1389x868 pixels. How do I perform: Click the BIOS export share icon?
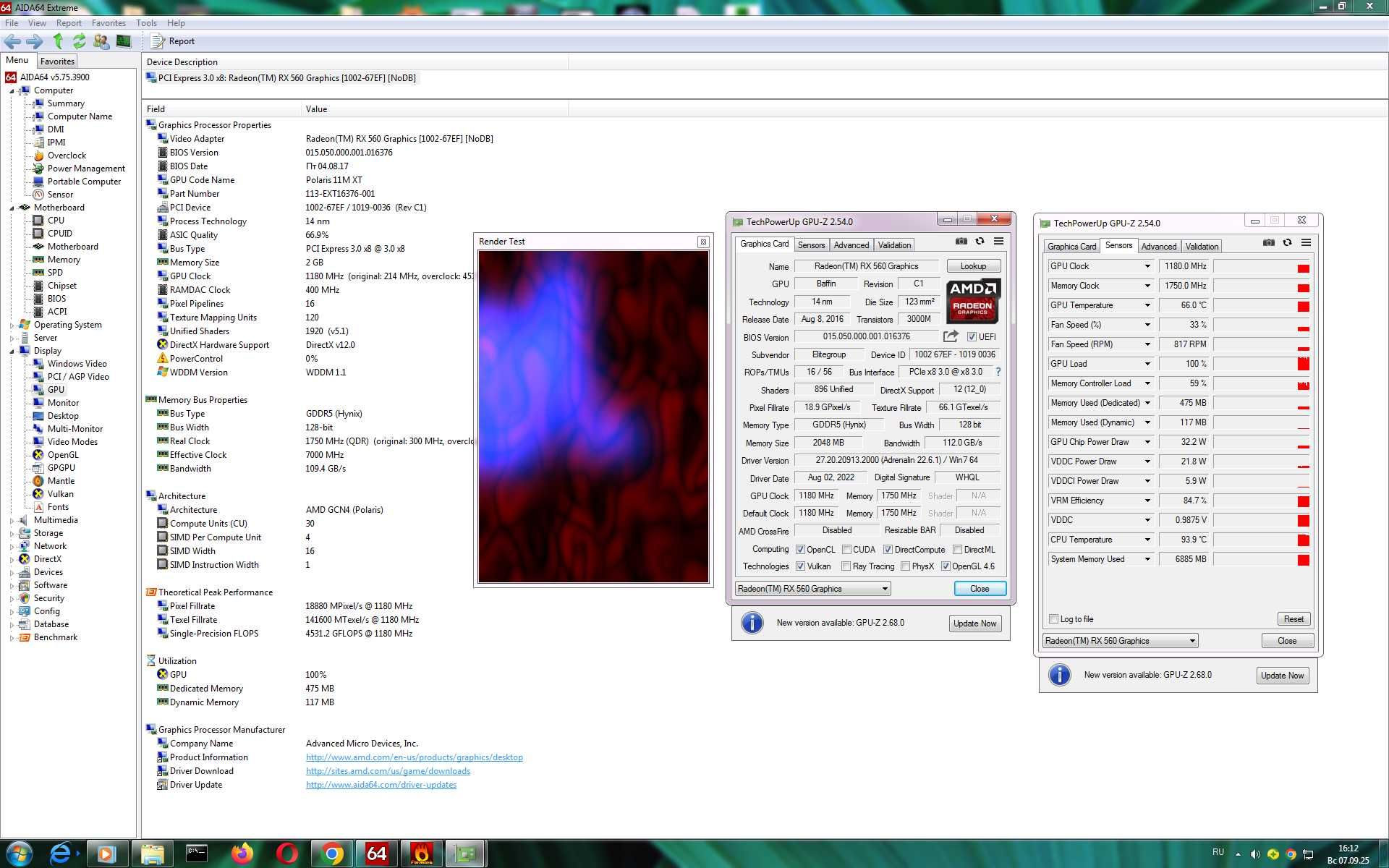pos(951,336)
